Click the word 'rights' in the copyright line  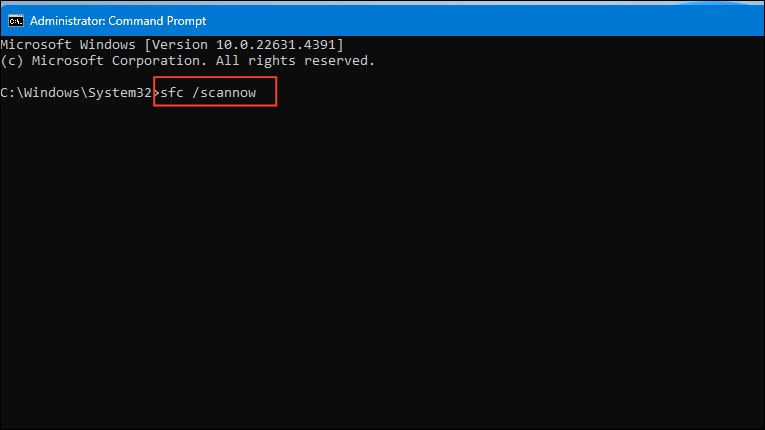(x=272, y=61)
